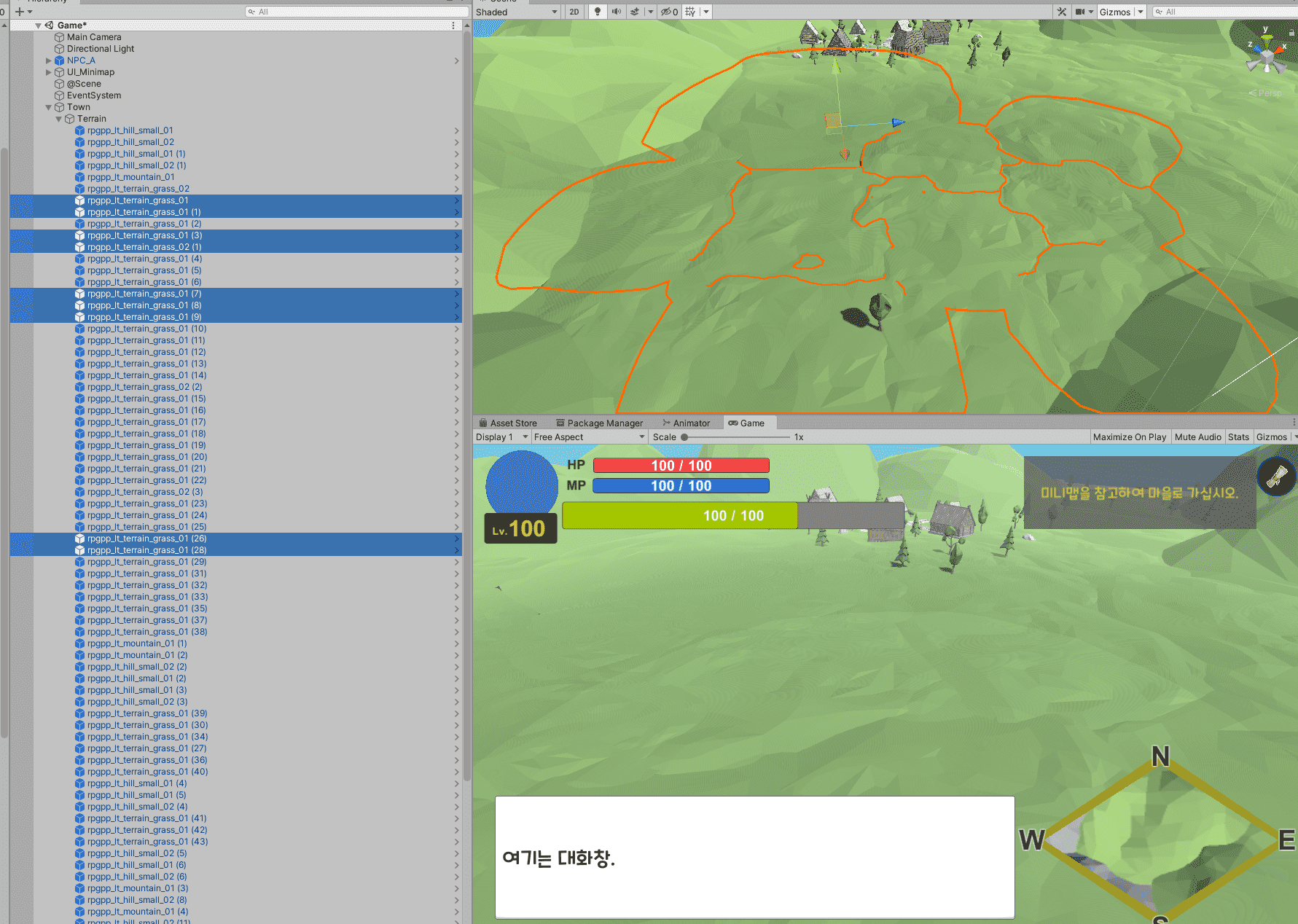The height and width of the screenshot is (924, 1298).
Task: Open the component editor tools icon
Action: click(x=1062, y=12)
